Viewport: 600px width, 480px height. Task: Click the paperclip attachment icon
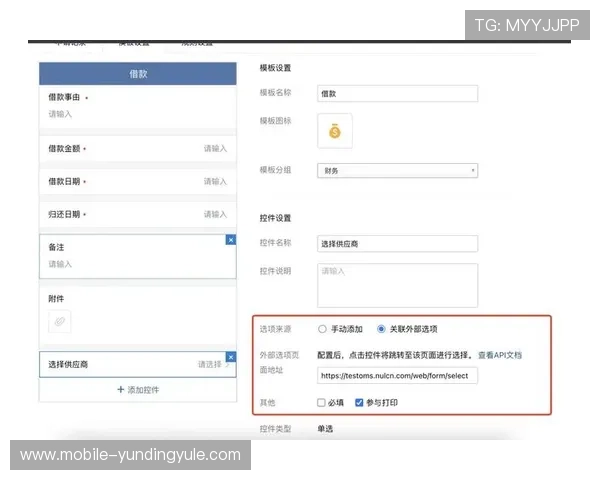60,321
